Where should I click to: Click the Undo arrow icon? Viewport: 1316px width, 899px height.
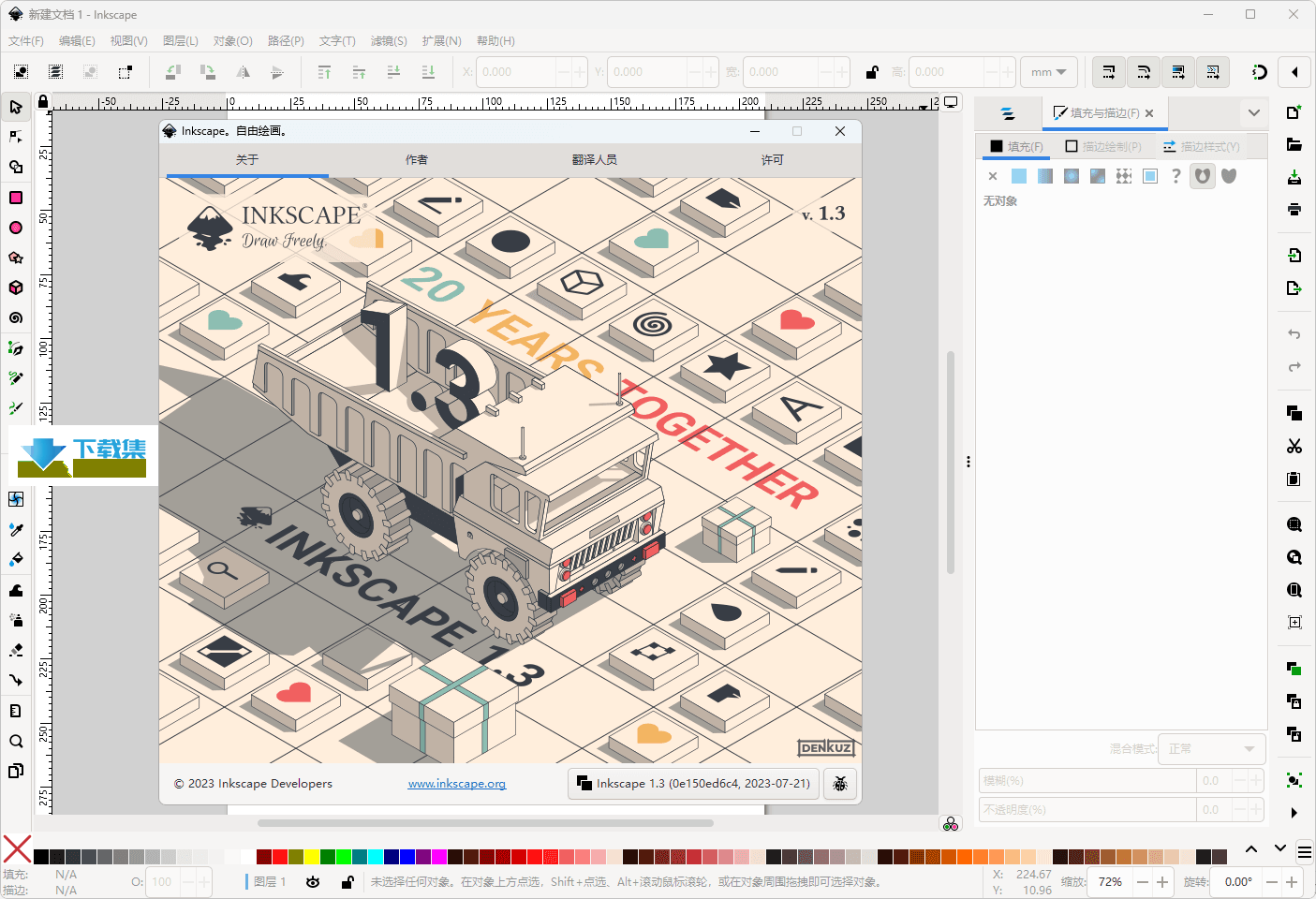1294,334
